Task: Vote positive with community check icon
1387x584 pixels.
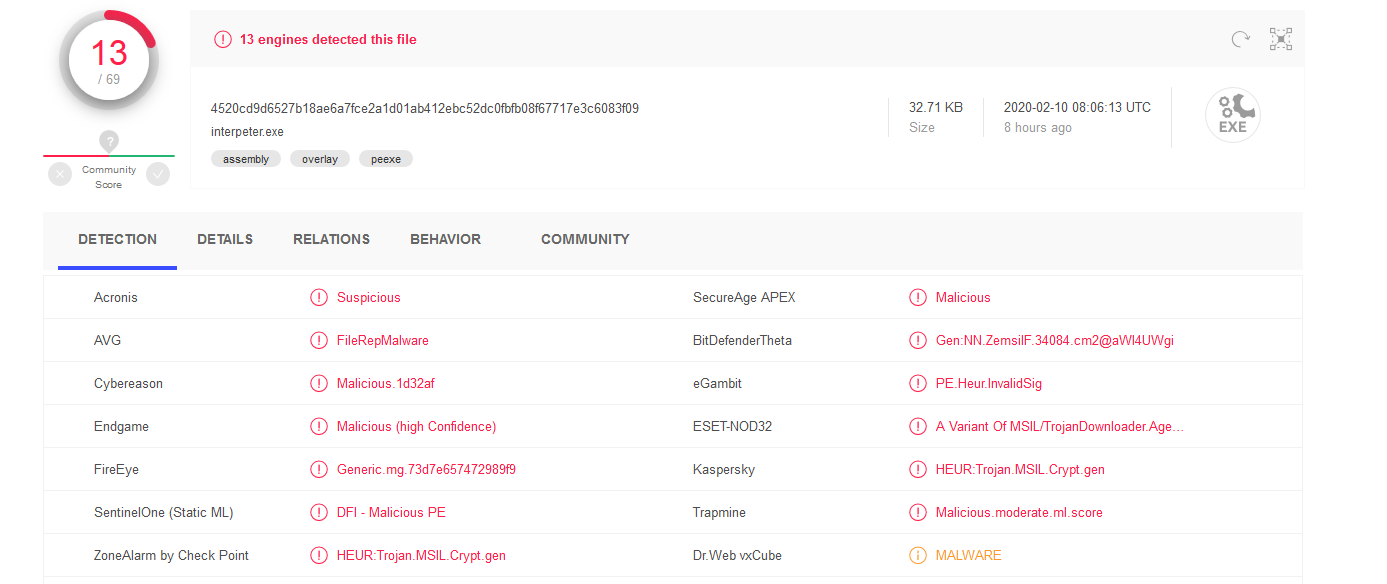Action: coord(158,174)
